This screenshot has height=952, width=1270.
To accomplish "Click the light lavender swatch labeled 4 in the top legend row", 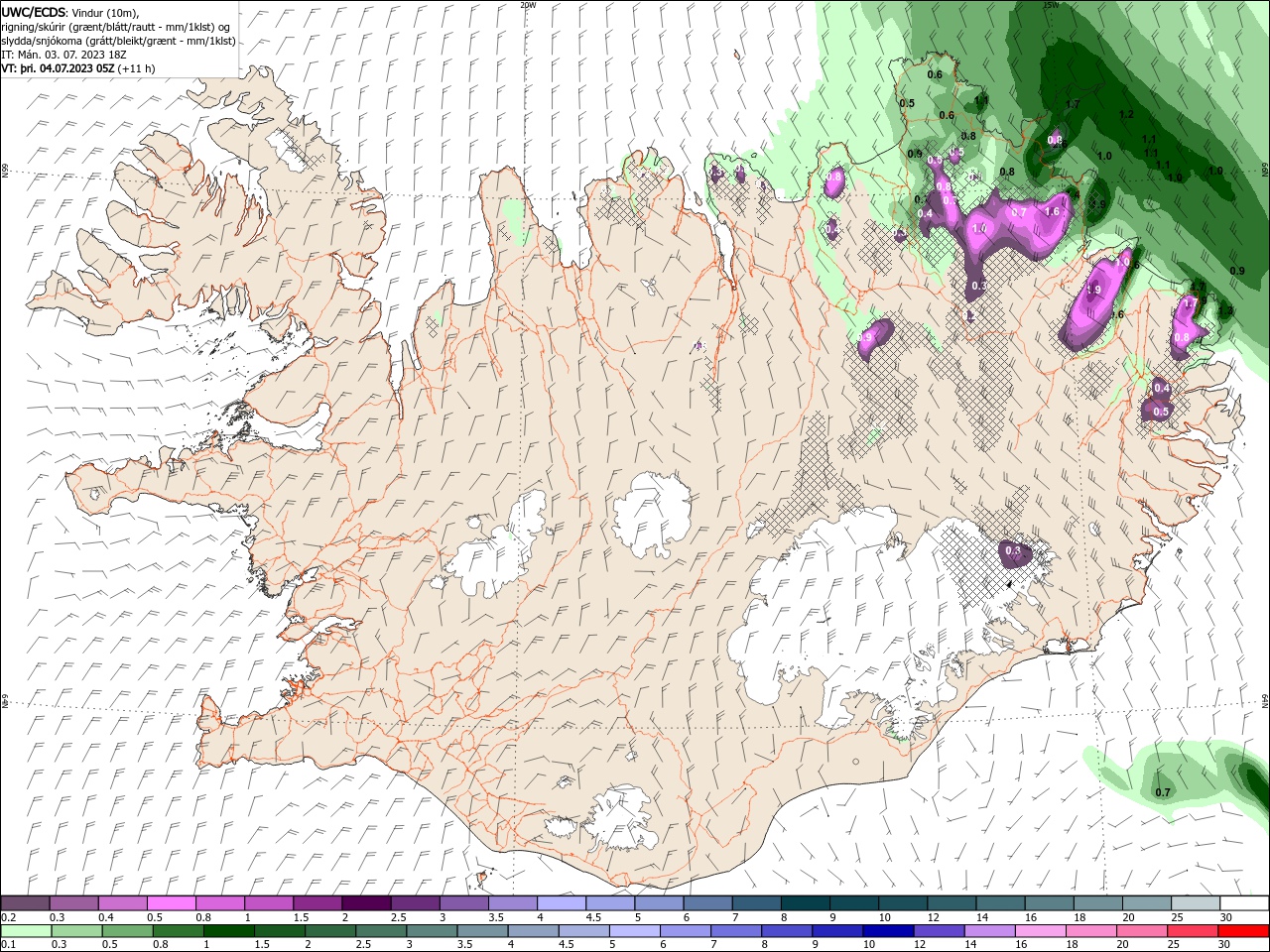I will (561, 903).
